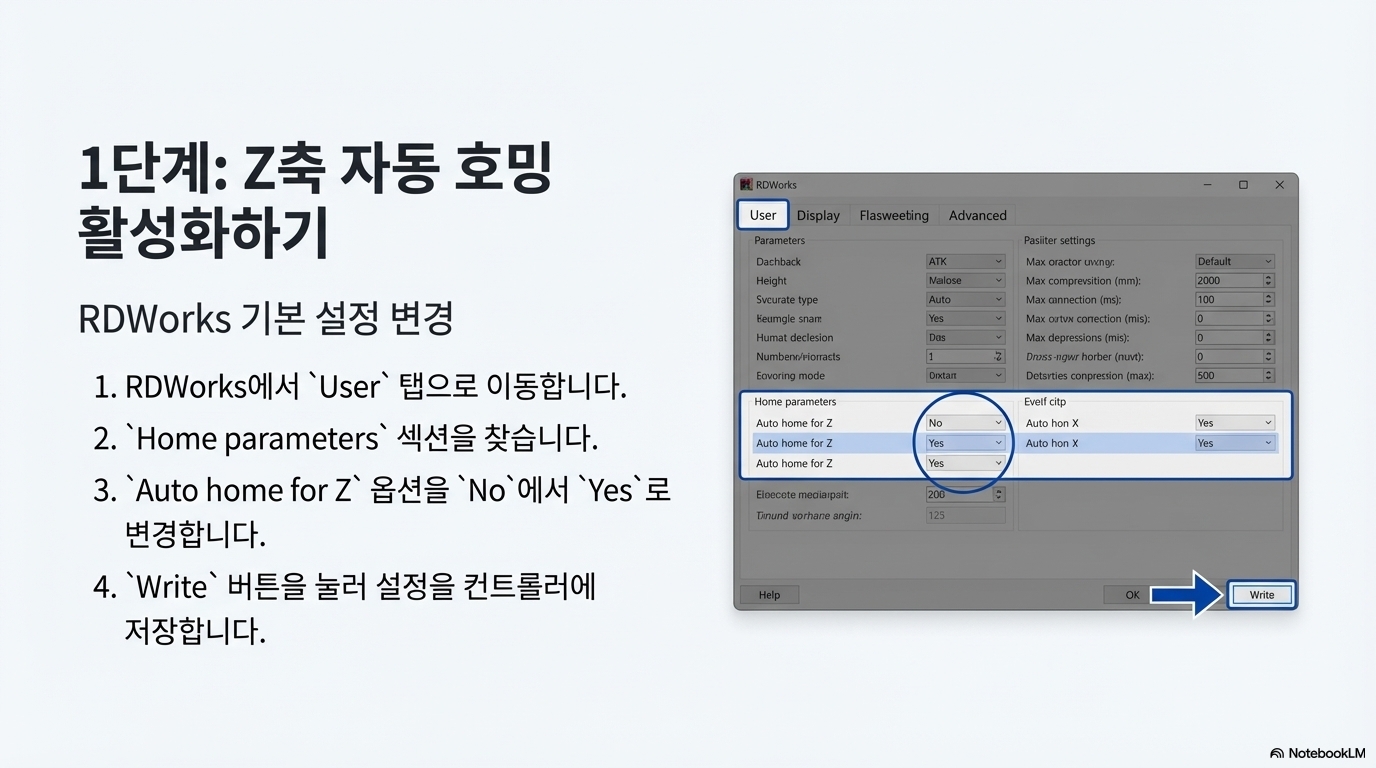Image resolution: width=1376 pixels, height=768 pixels.
Task: Click the Height label in Parameters
Action: (771, 281)
